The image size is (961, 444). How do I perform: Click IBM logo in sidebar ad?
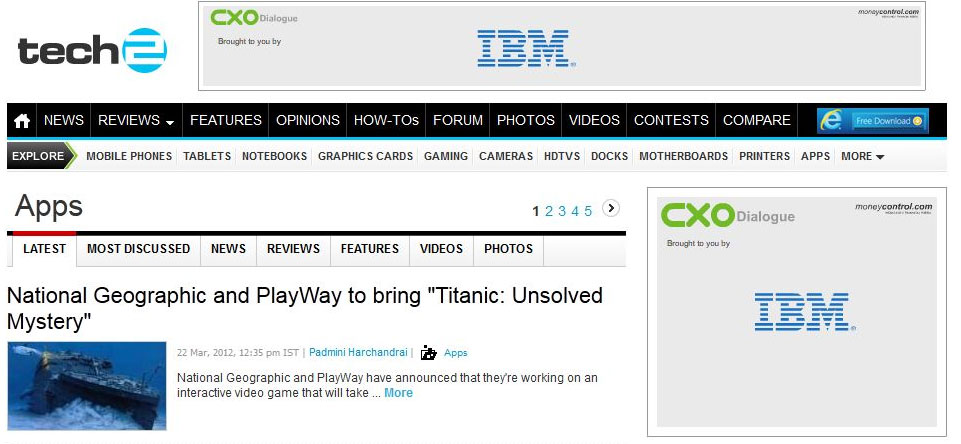point(804,312)
